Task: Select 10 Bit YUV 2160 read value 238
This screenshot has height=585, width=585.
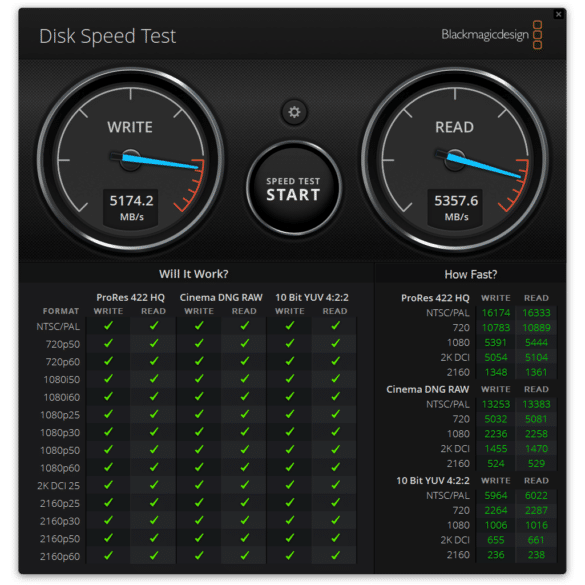Action: pyautogui.click(x=536, y=555)
